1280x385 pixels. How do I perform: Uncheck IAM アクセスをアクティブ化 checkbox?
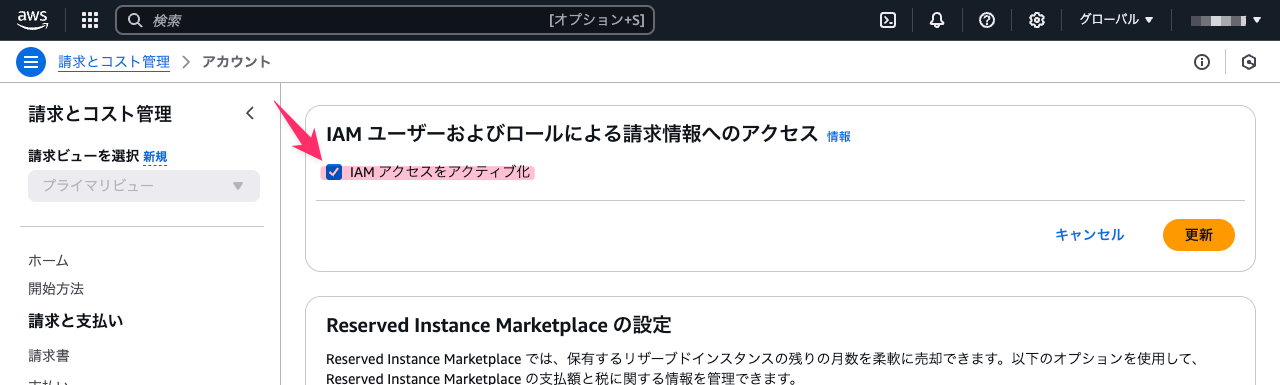pos(334,172)
